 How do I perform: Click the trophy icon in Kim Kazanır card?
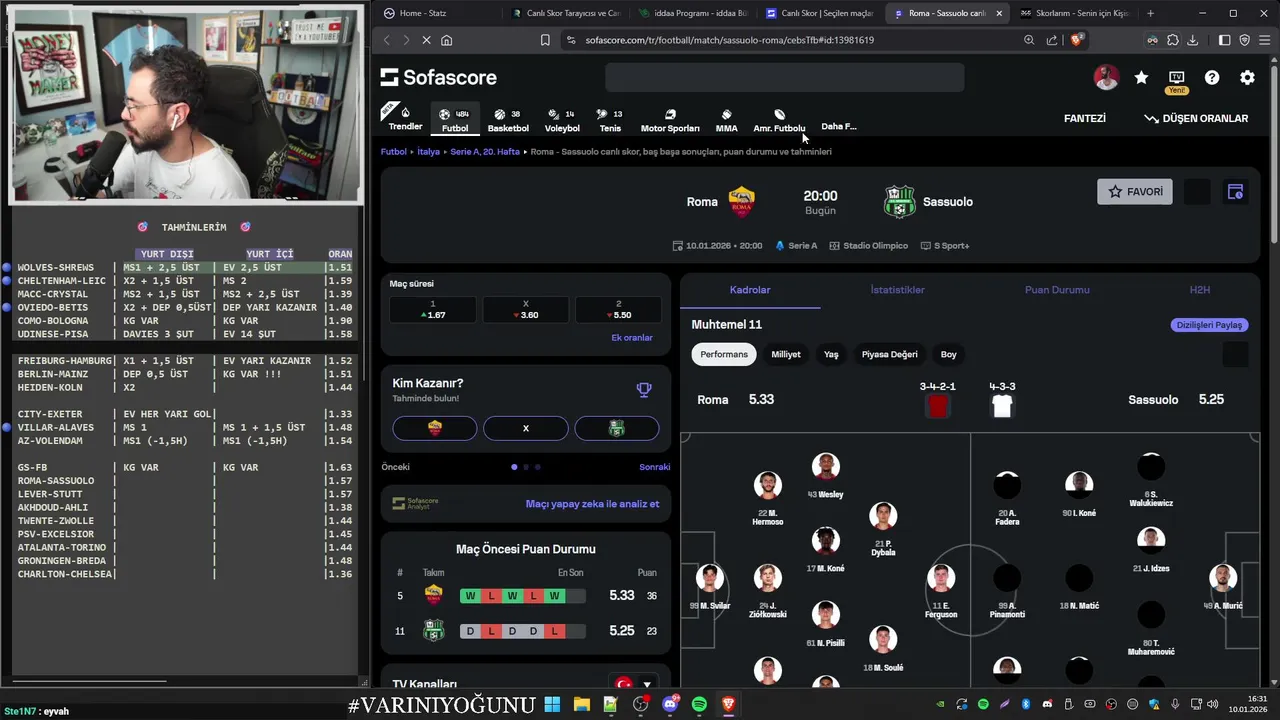[x=644, y=390]
